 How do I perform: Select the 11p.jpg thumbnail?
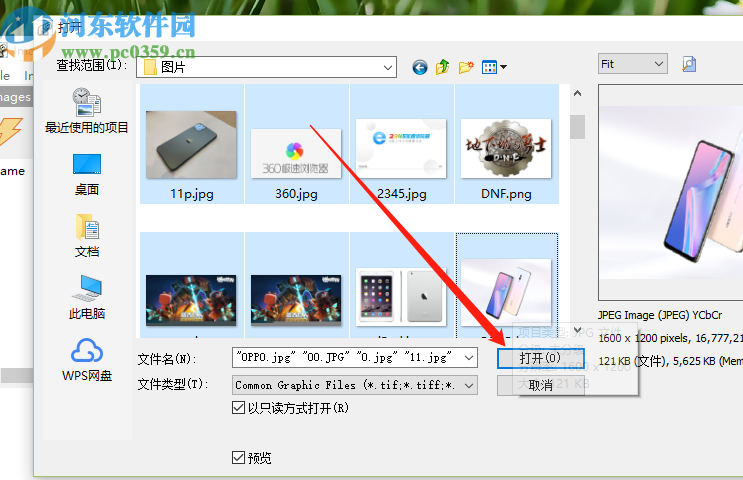tap(191, 145)
